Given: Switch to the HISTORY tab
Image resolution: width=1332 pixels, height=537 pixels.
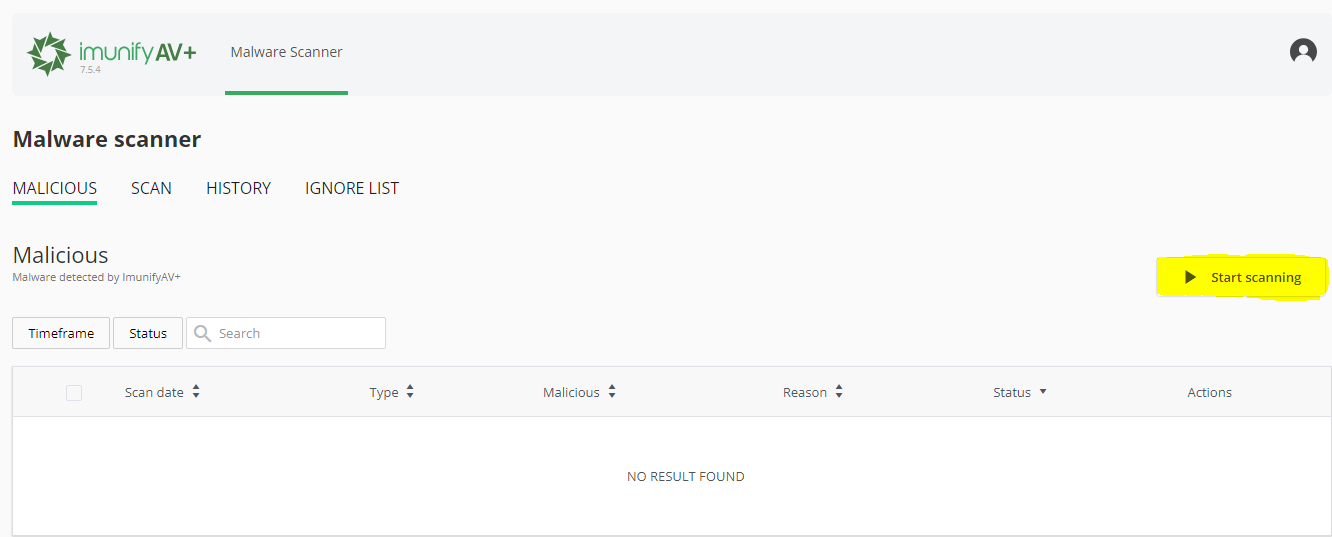Looking at the screenshot, I should pos(238,188).
